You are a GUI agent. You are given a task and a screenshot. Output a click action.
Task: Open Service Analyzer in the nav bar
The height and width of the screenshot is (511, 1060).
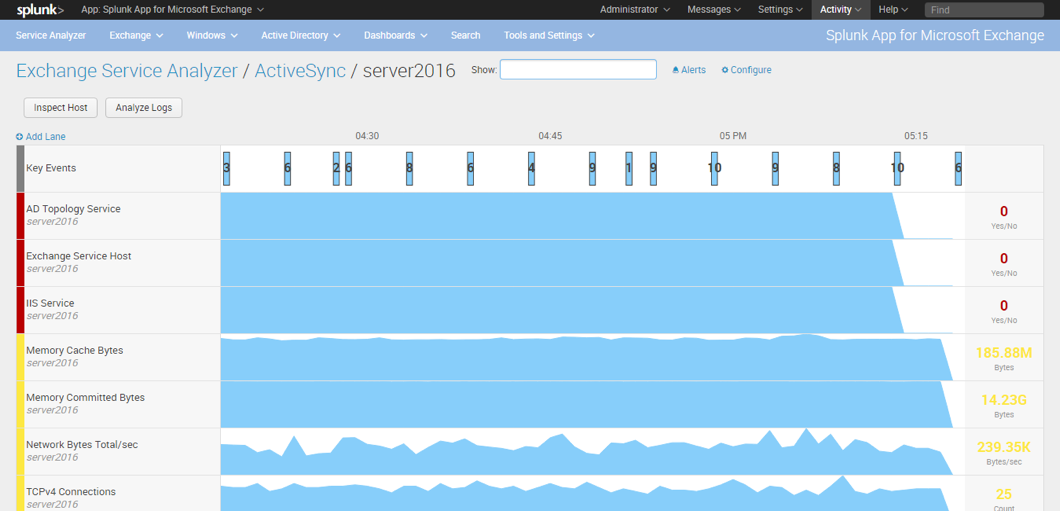pyautogui.click(x=51, y=35)
